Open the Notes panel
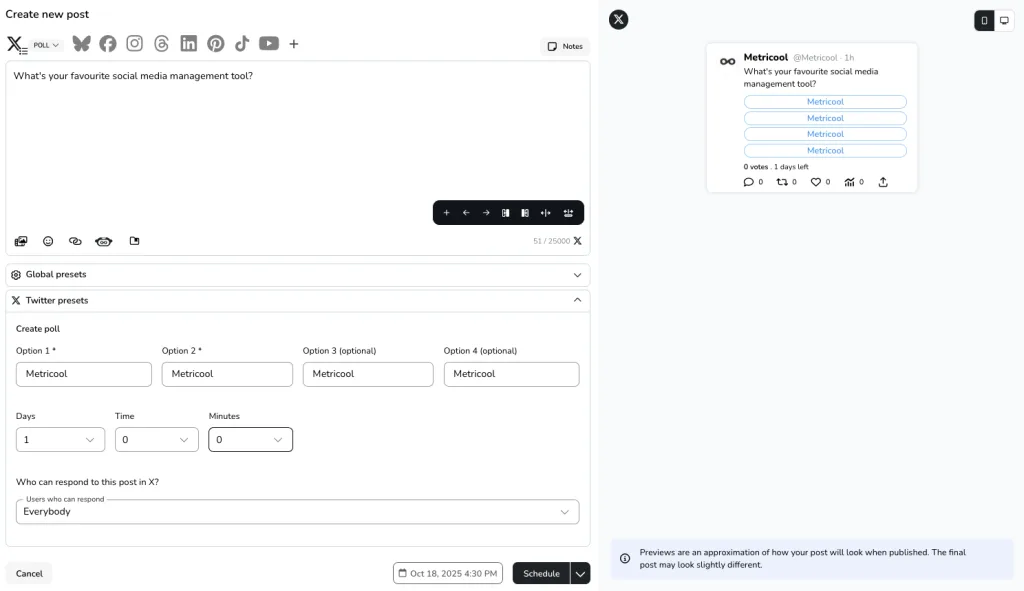Image resolution: width=1024 pixels, height=591 pixels. click(x=564, y=46)
